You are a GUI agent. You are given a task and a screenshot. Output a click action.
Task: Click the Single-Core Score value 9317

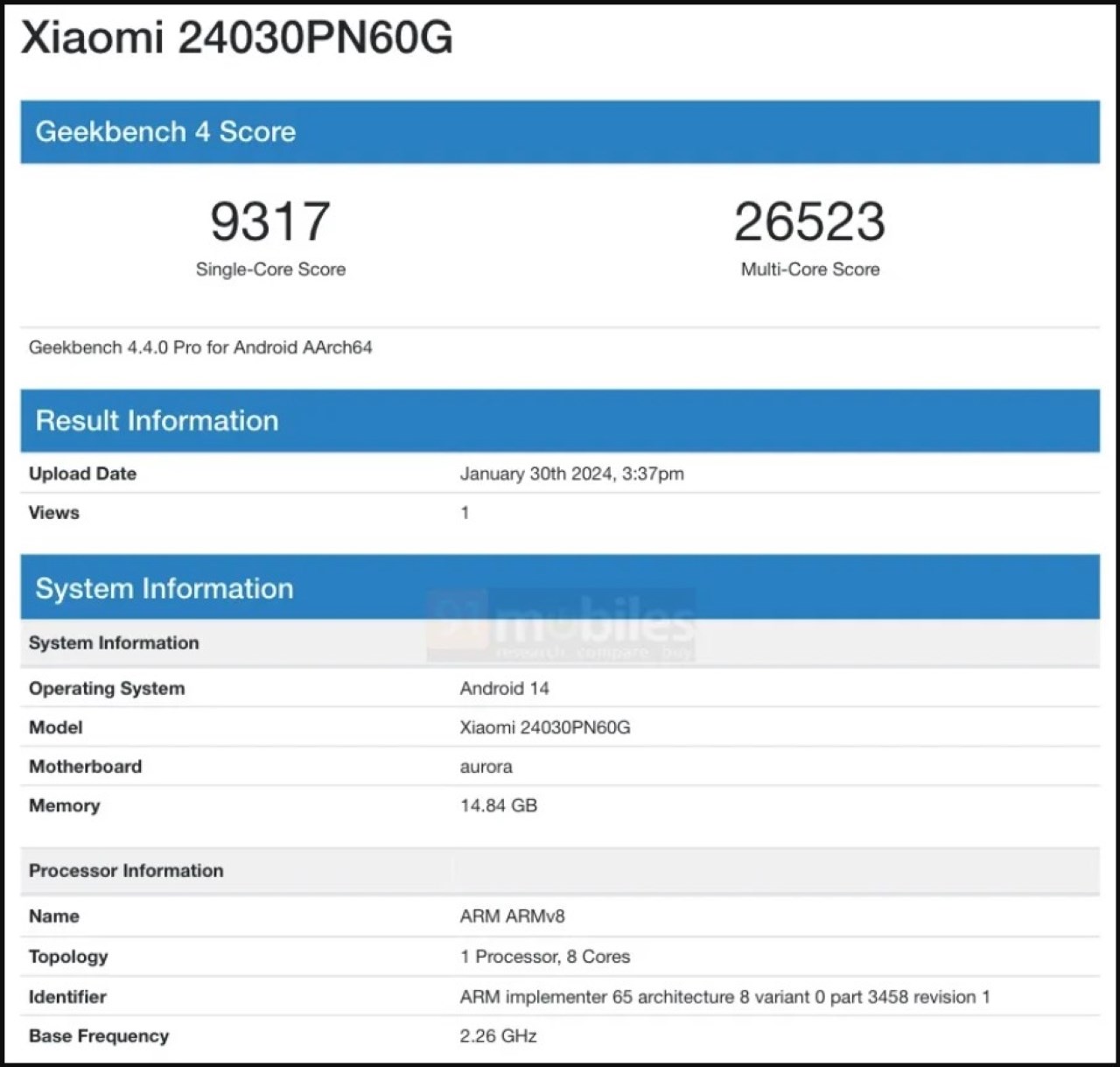271,221
